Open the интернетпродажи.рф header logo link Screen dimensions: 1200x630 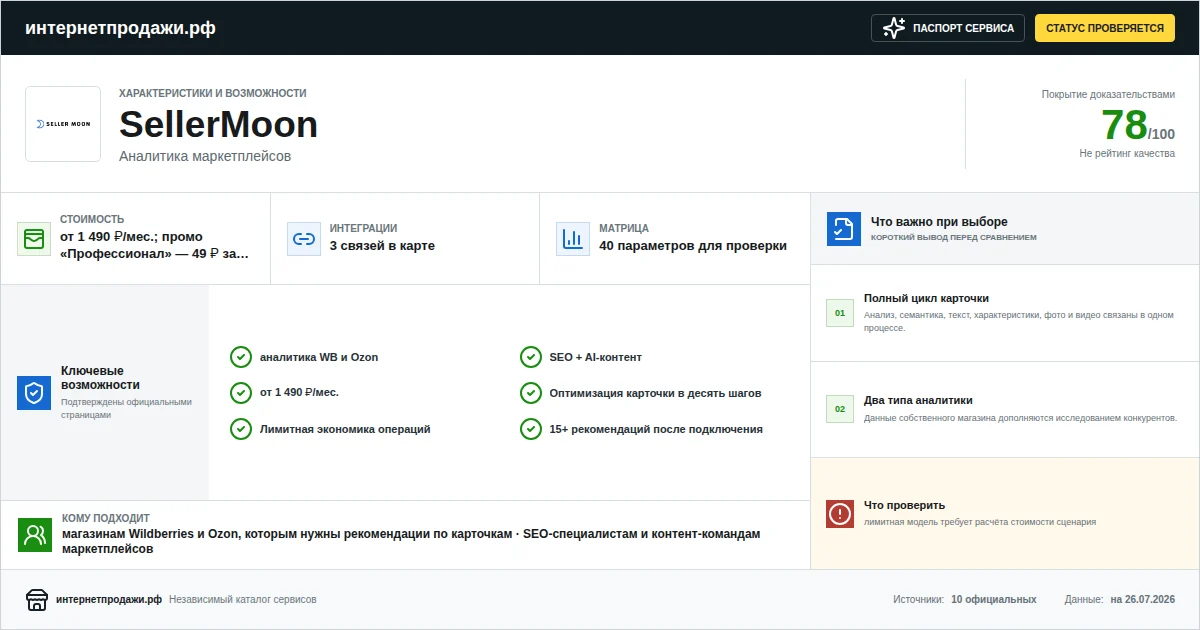click(120, 28)
